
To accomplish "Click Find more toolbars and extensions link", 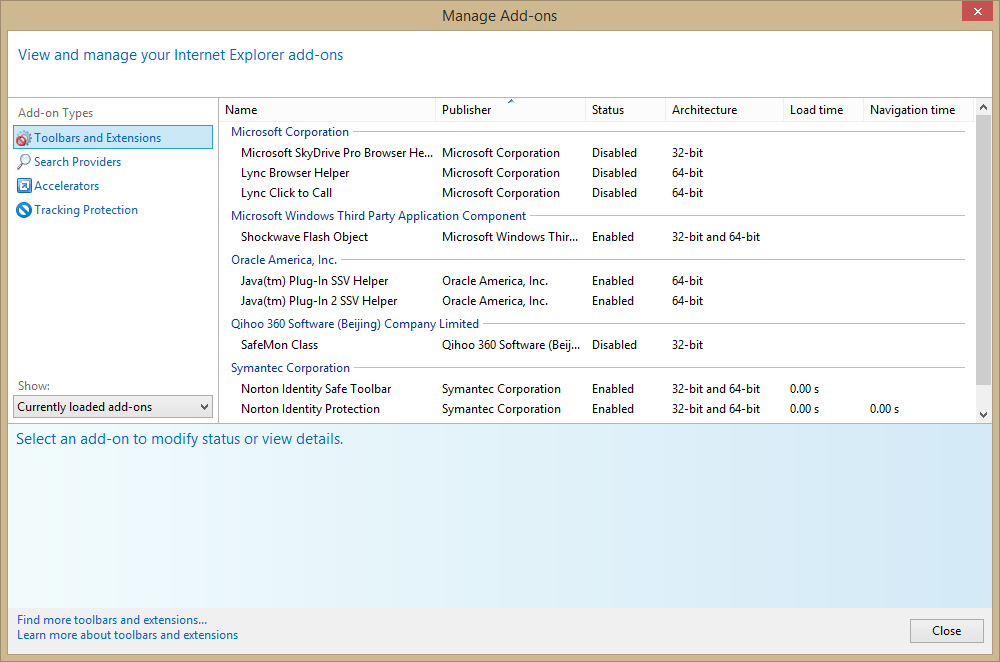I will pos(112,620).
